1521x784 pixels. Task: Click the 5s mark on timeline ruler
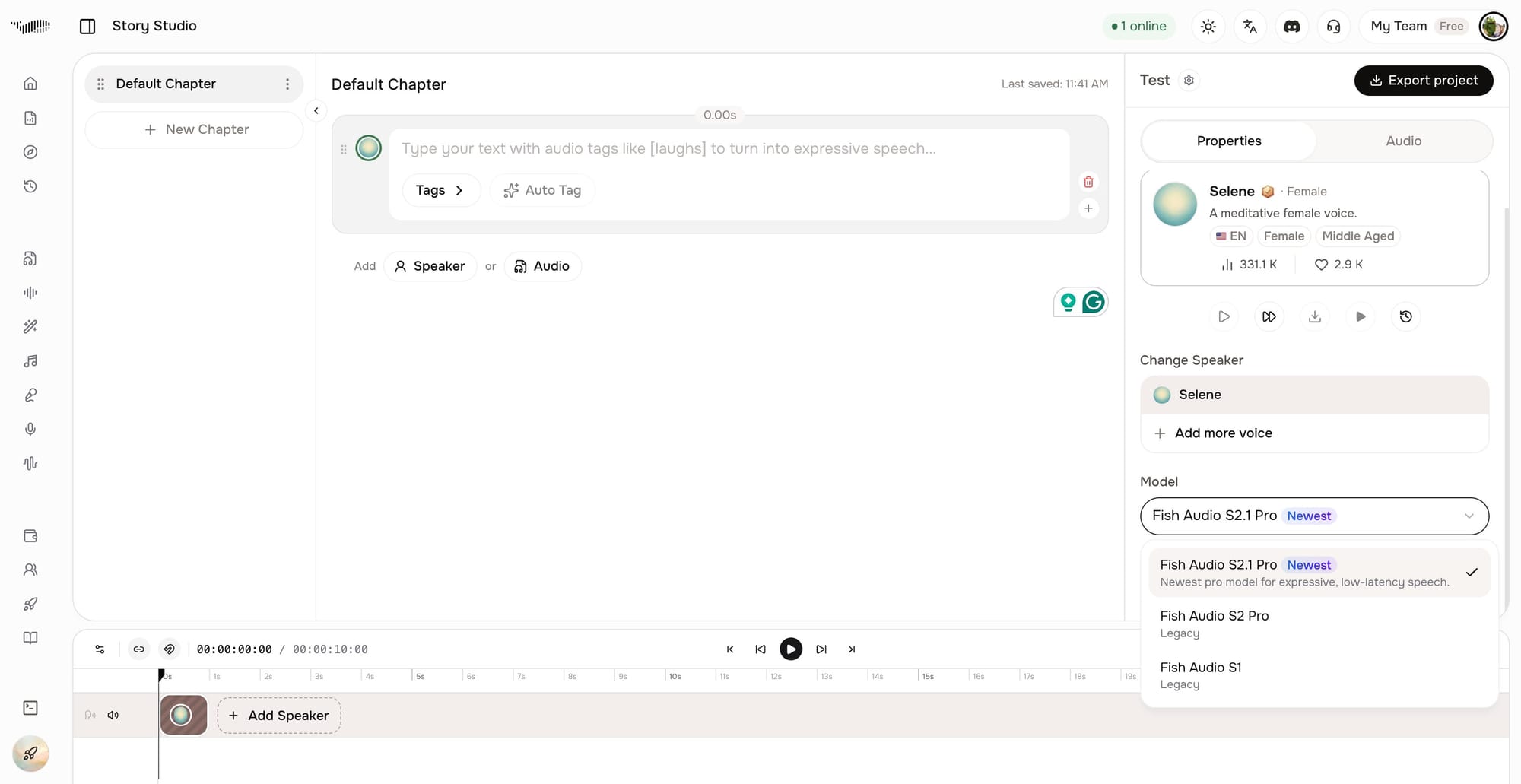tap(420, 677)
